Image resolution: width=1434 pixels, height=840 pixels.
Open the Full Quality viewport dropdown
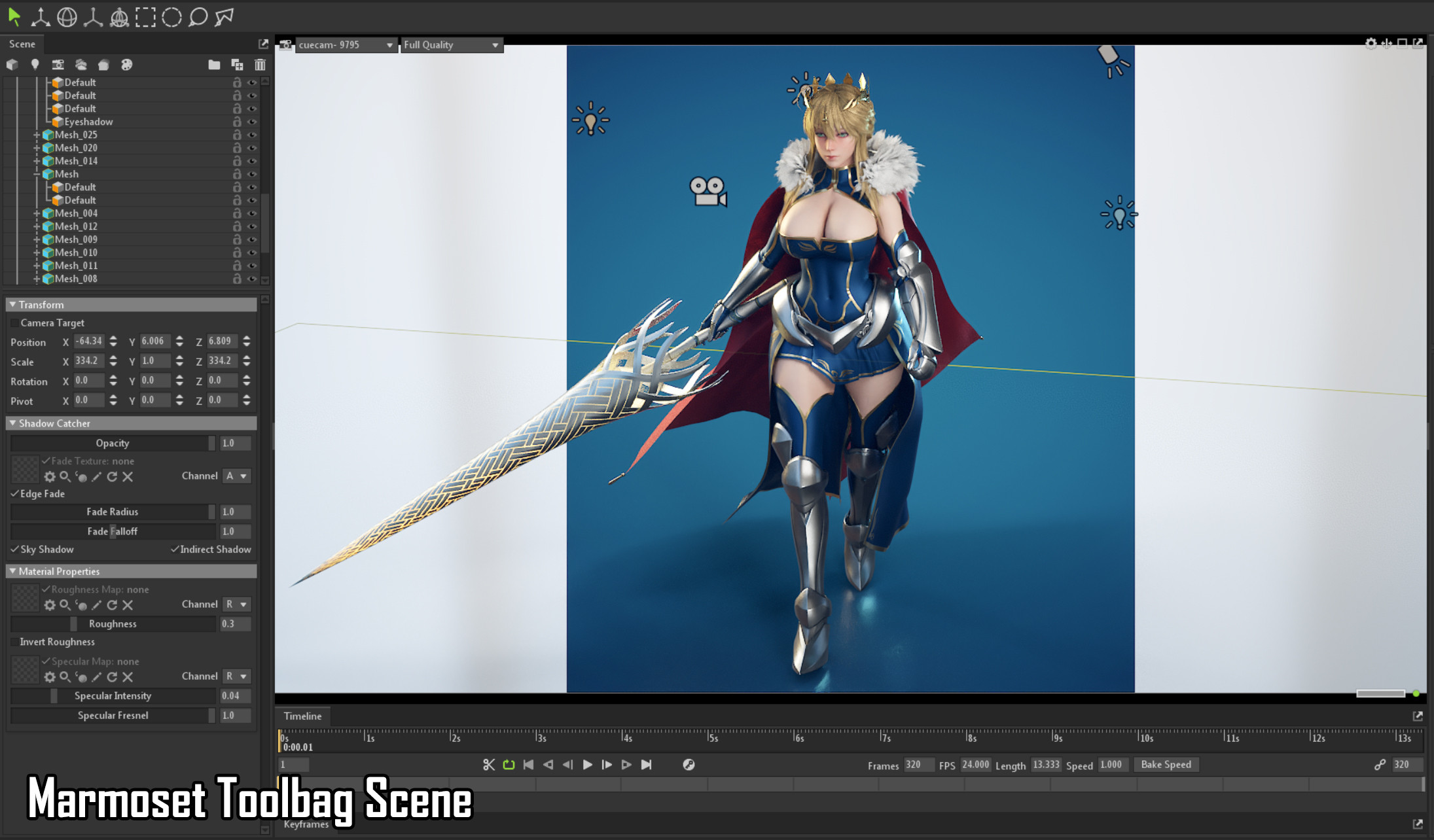click(x=451, y=44)
